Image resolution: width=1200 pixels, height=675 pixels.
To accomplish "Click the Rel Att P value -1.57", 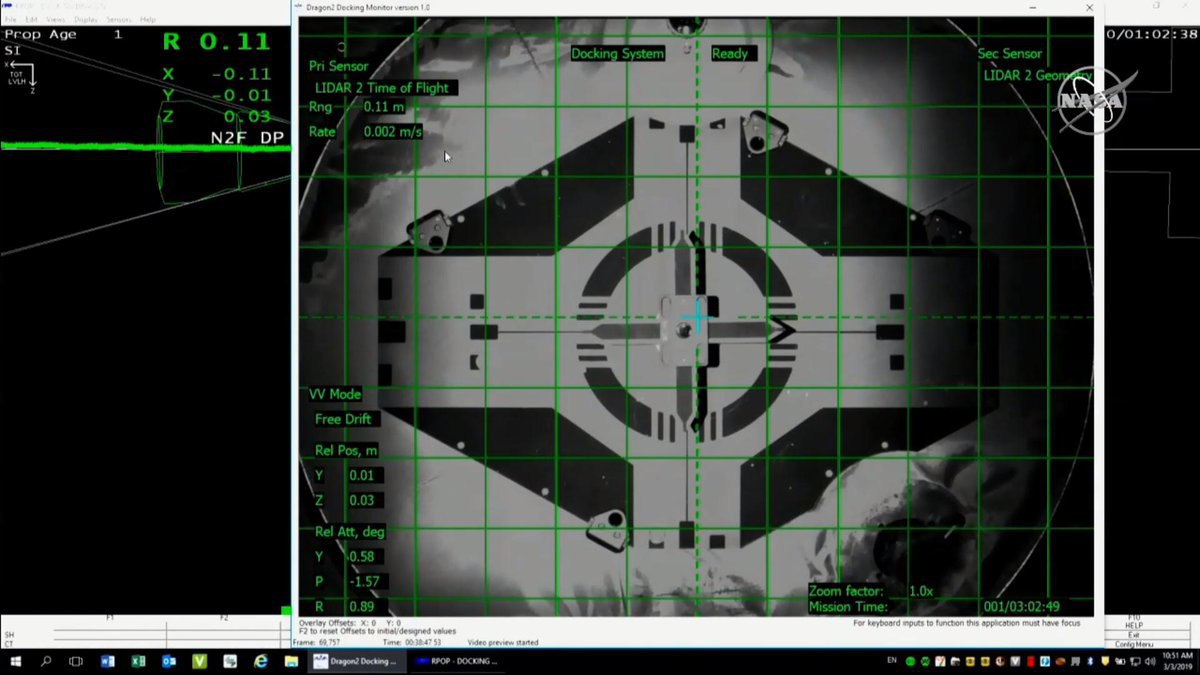I will 366,582.
